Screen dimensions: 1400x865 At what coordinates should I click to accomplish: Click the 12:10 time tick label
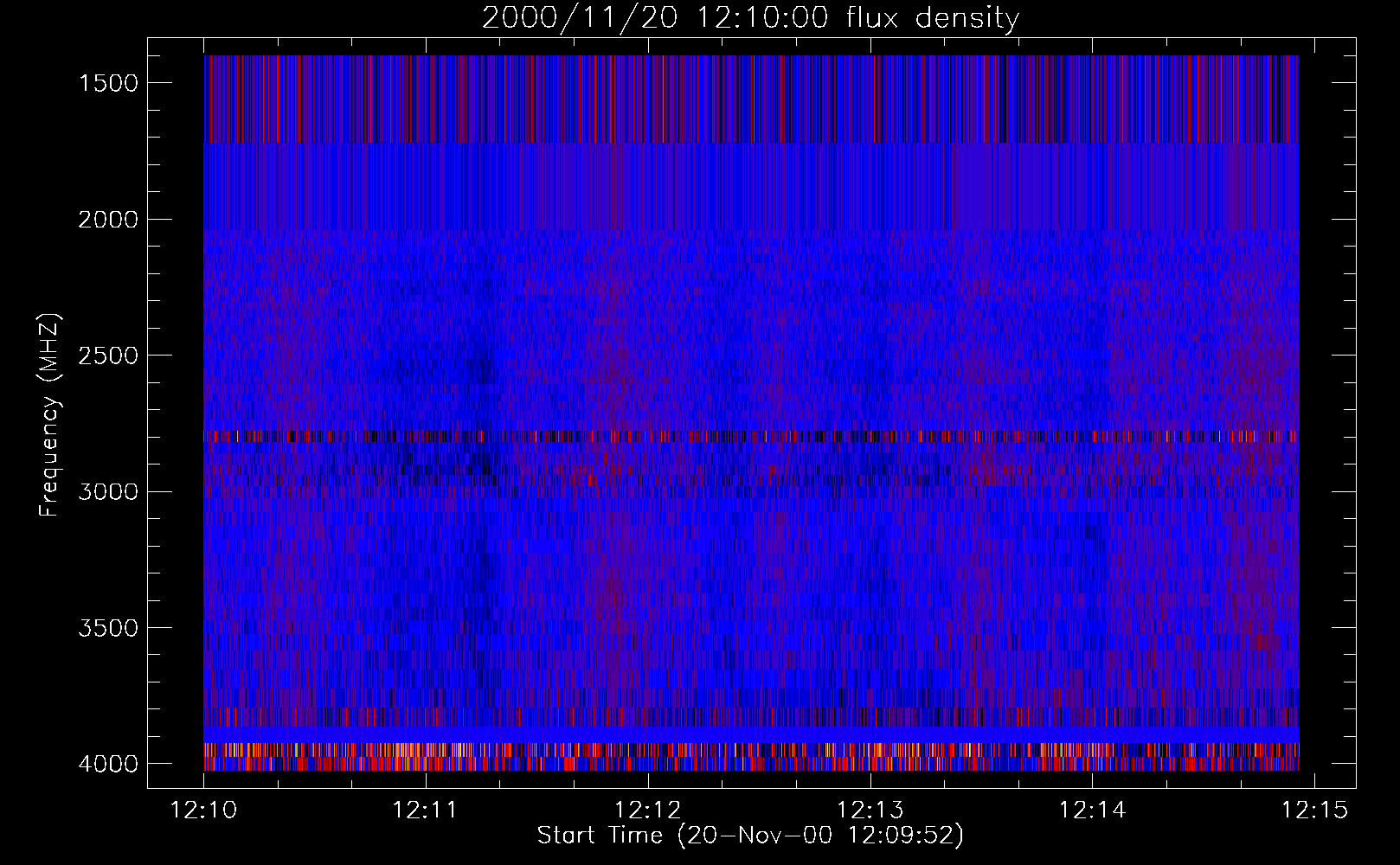204,811
